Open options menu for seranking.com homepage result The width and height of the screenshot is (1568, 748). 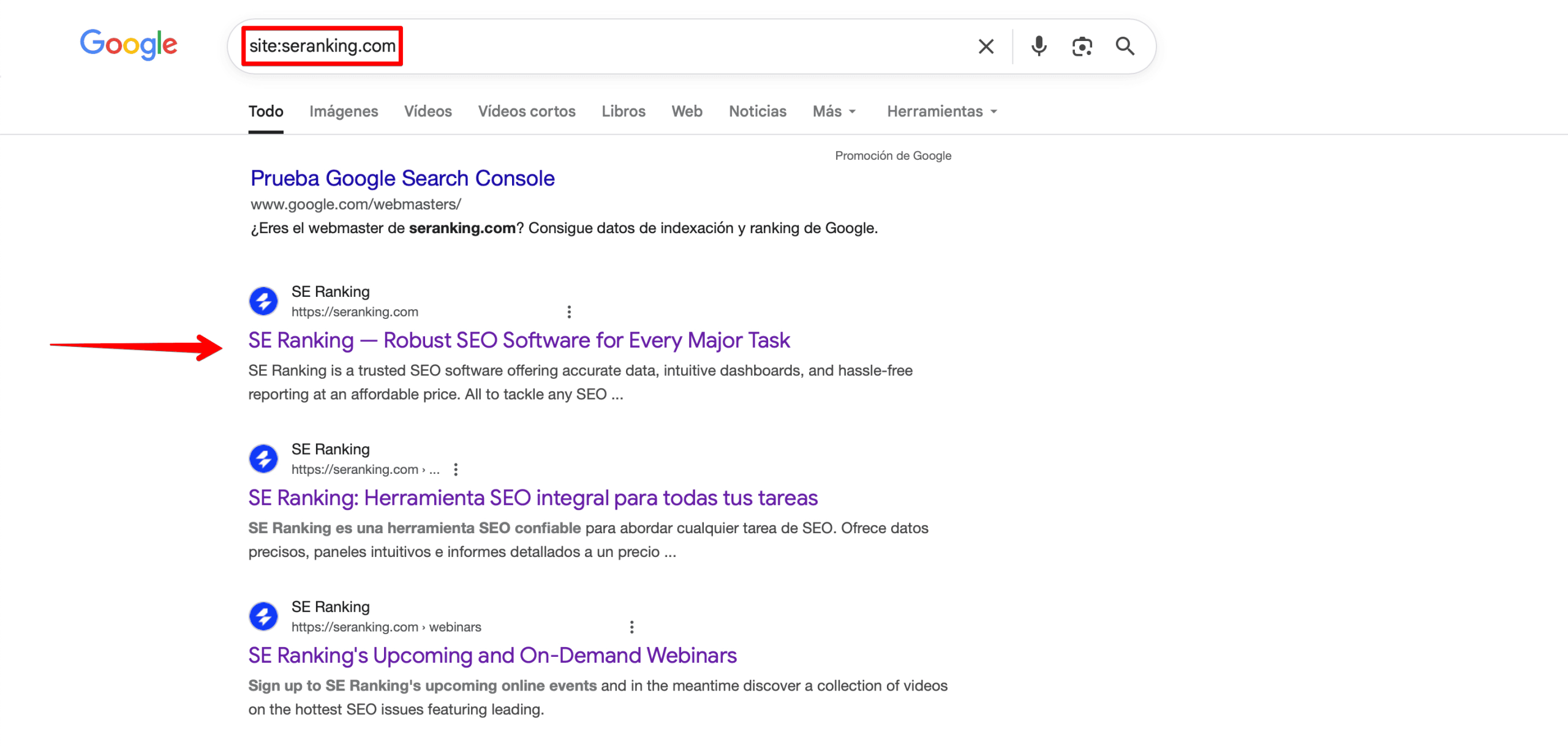[569, 312]
